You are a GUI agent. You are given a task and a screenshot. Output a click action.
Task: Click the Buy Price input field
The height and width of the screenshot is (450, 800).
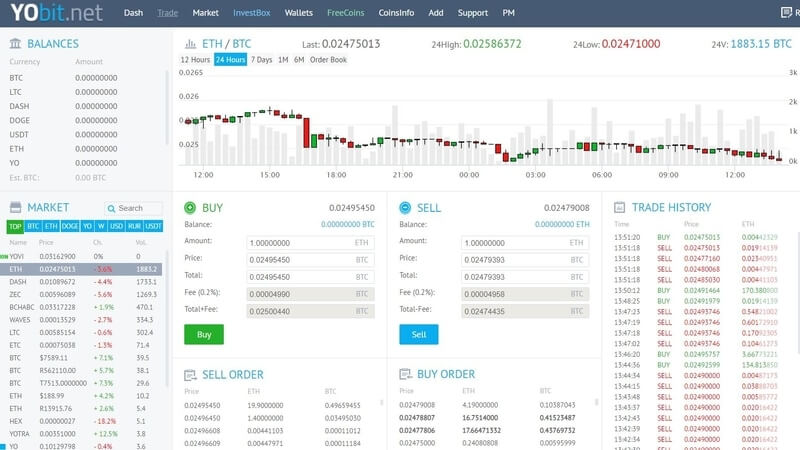pos(311,260)
